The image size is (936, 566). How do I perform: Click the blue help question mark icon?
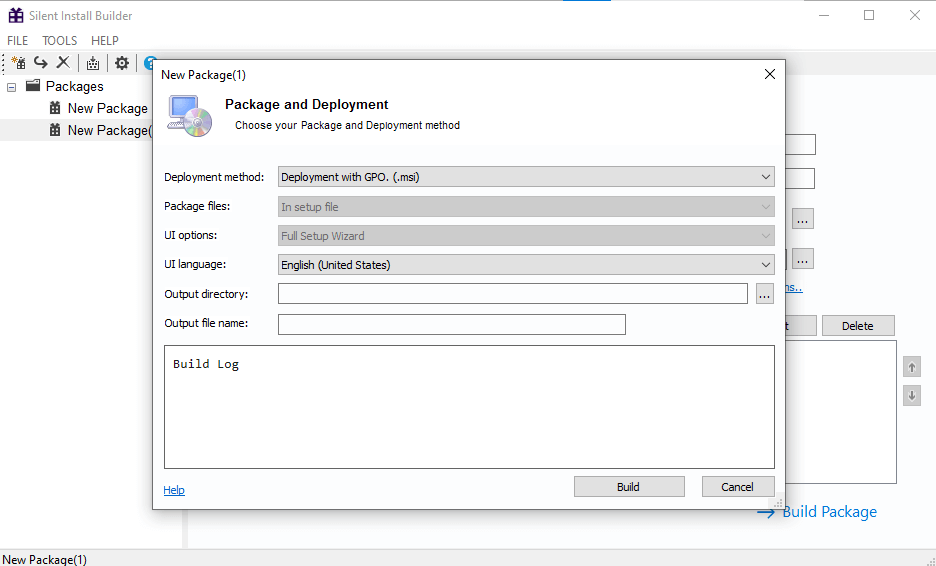(x=149, y=62)
